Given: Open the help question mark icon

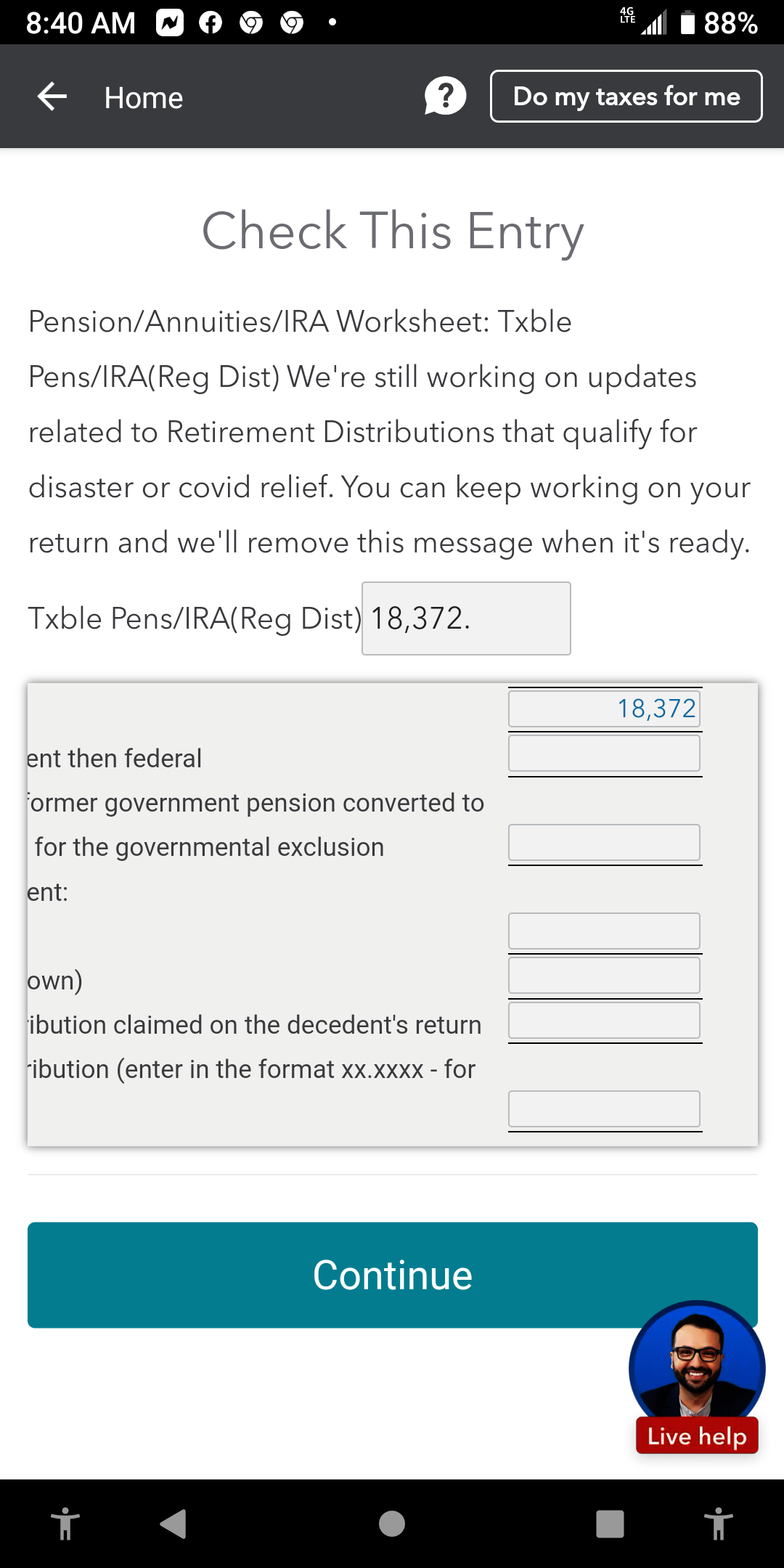Looking at the screenshot, I should click(444, 95).
